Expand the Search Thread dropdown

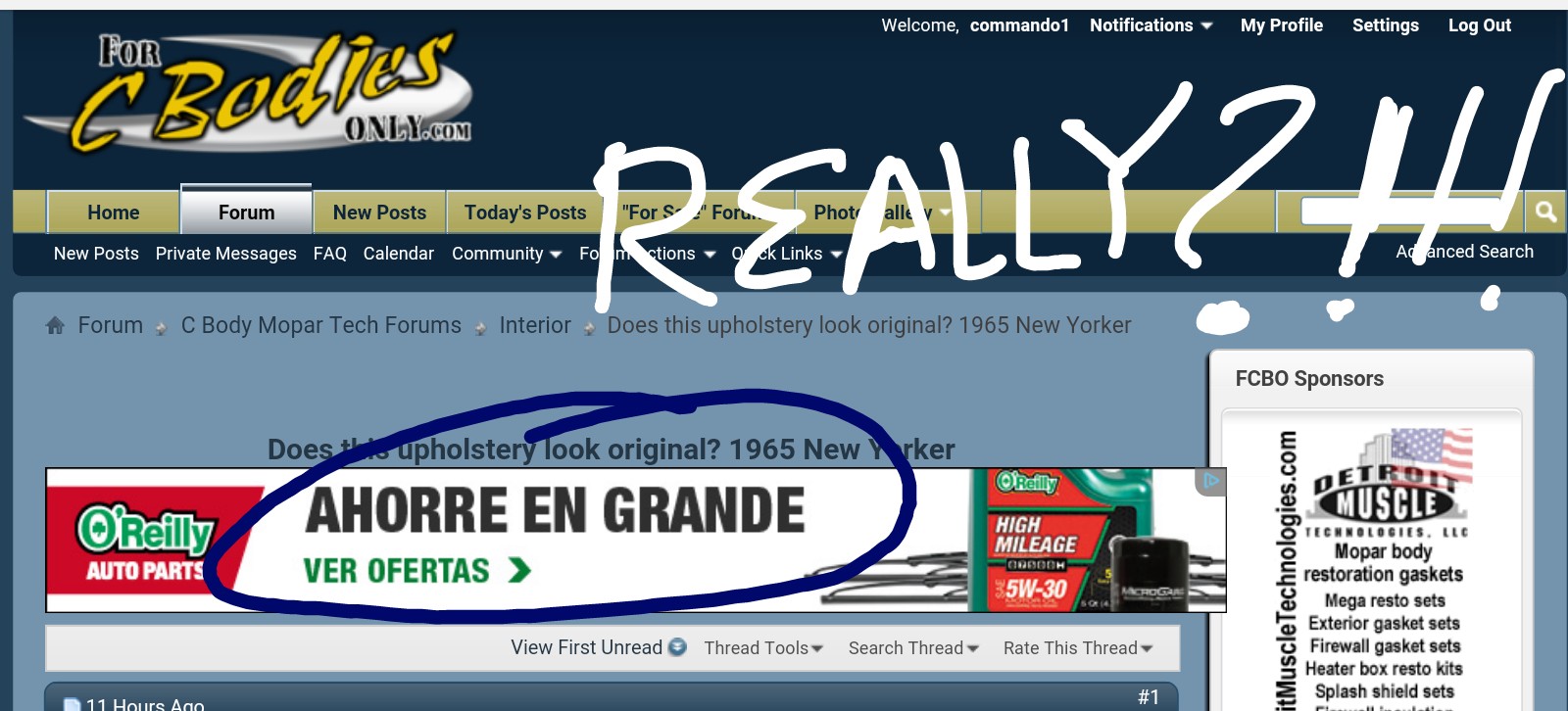pos(912,647)
